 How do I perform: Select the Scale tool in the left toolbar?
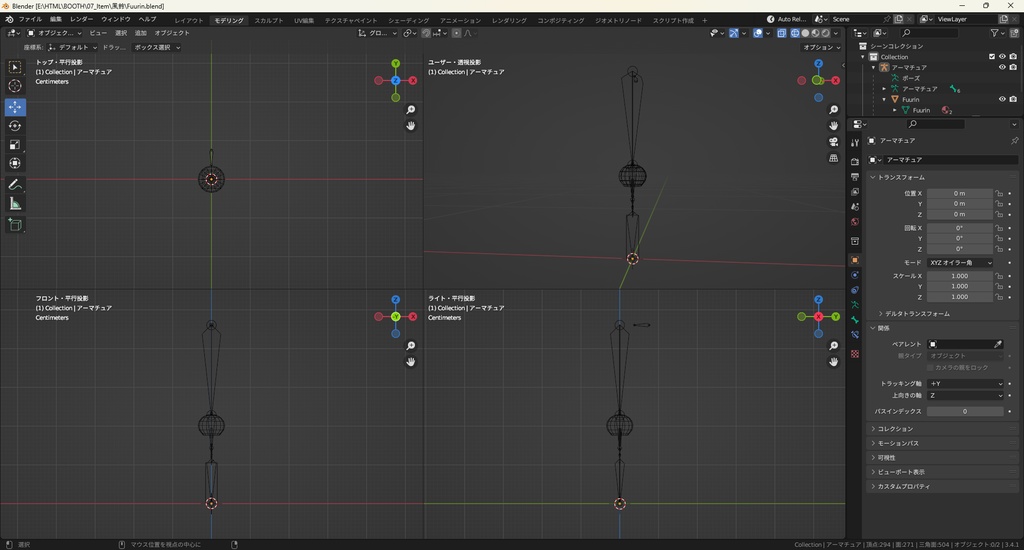15,145
